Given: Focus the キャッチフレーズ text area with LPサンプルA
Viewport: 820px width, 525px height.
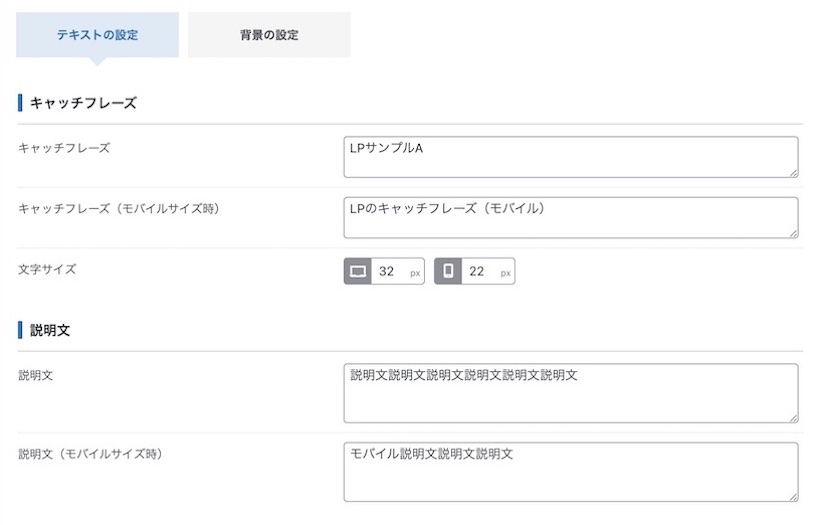Looking at the screenshot, I should point(571,157).
